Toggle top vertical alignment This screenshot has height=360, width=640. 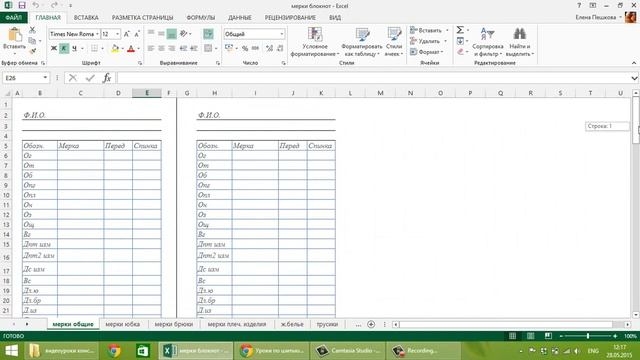151,33
